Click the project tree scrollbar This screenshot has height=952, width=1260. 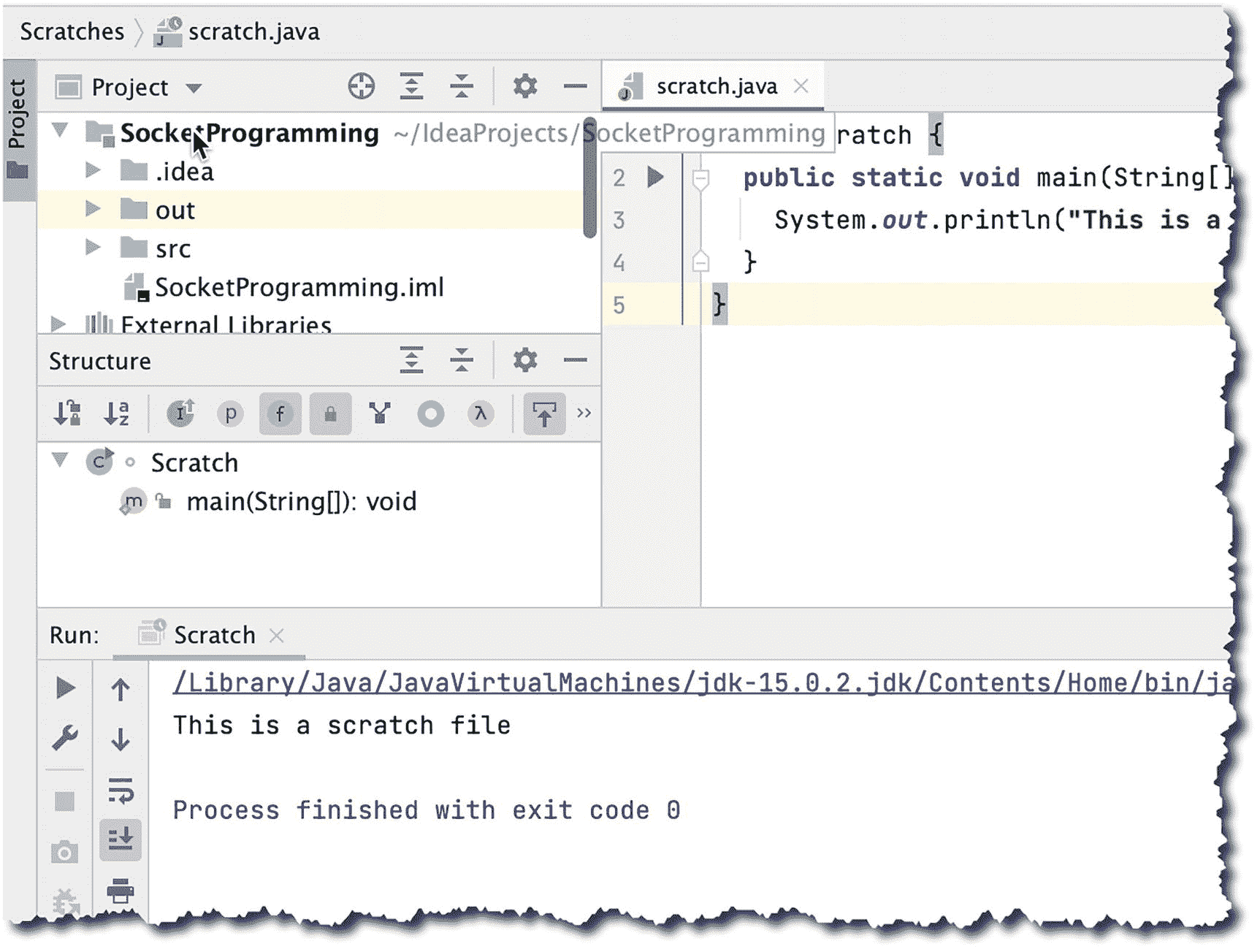click(590, 178)
